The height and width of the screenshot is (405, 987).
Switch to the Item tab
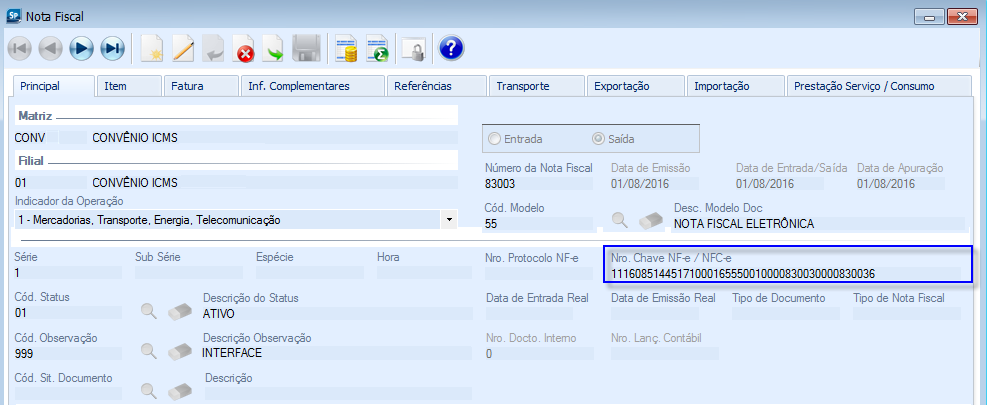(x=127, y=86)
